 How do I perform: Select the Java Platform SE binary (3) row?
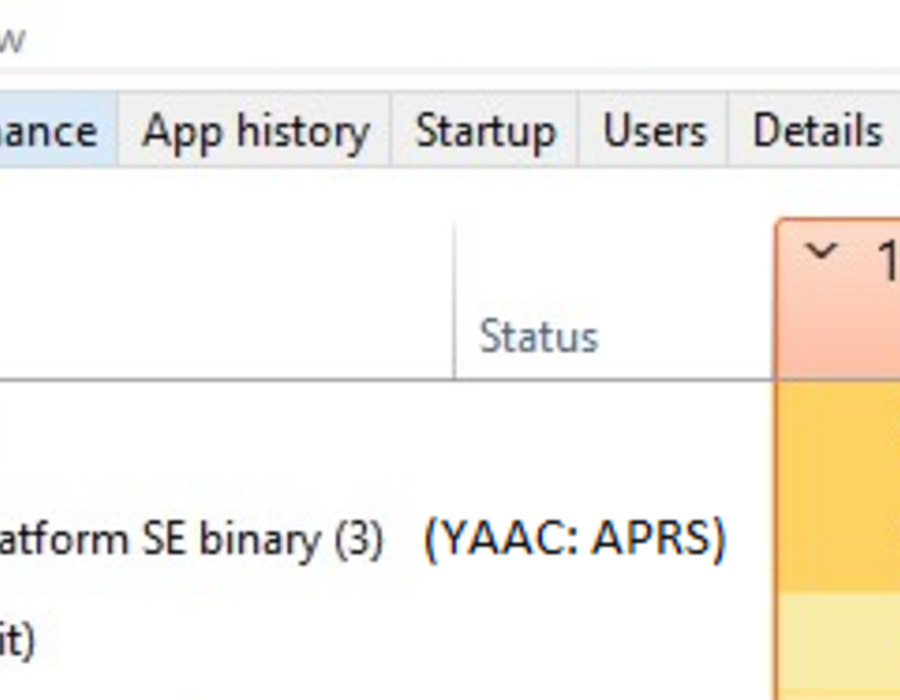386,539
